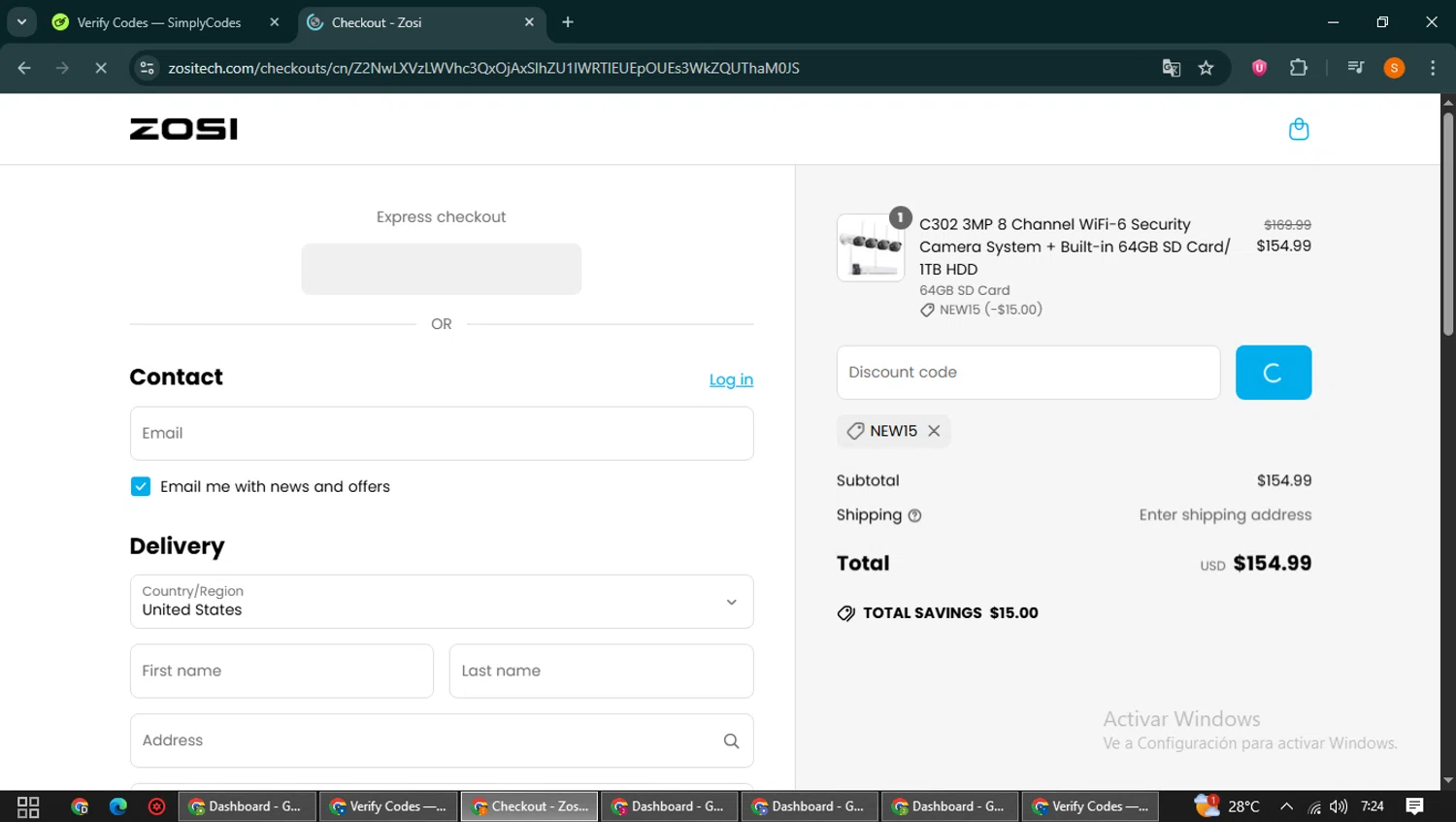Bookmark this page with the star icon
The image size is (1456, 822).
pyautogui.click(x=1206, y=68)
